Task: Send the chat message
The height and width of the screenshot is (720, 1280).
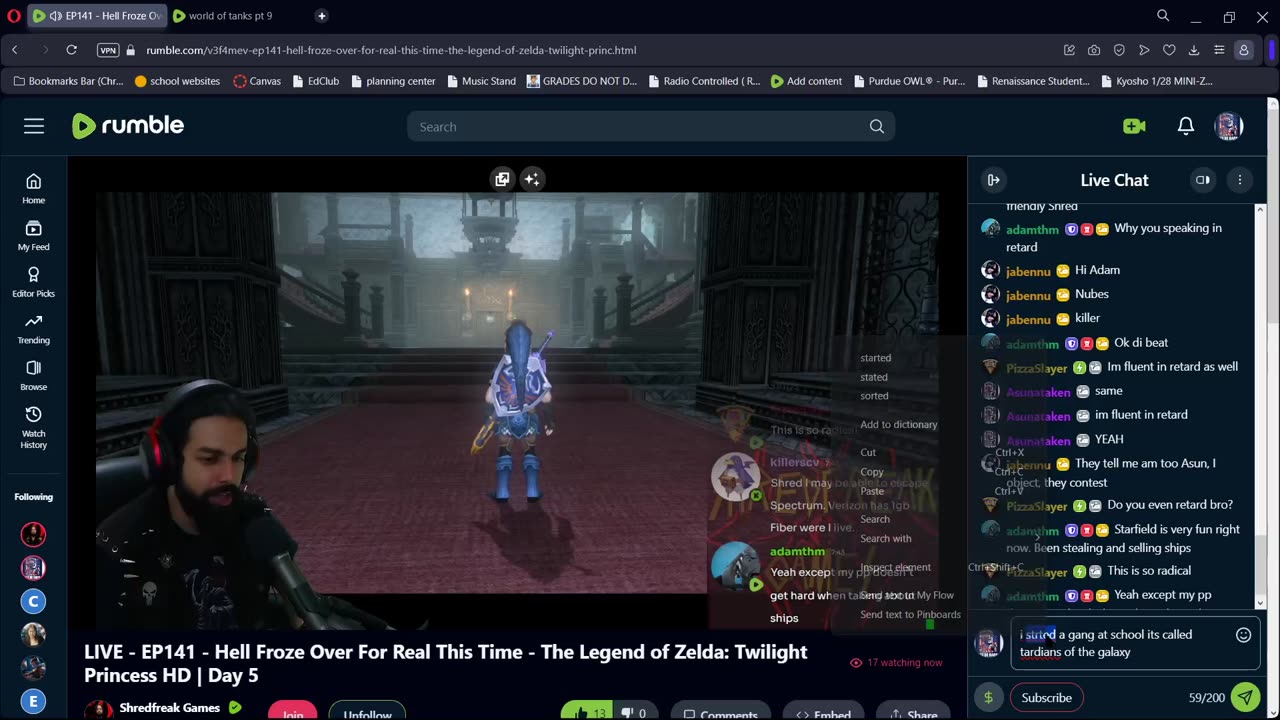Action: click(x=1245, y=697)
